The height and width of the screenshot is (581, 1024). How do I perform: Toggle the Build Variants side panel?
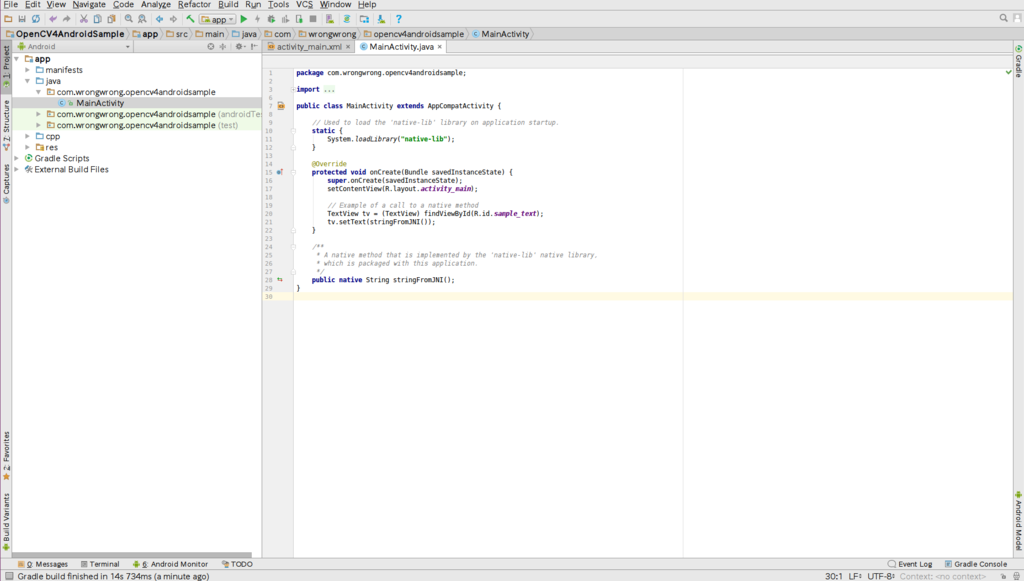tap(6, 518)
